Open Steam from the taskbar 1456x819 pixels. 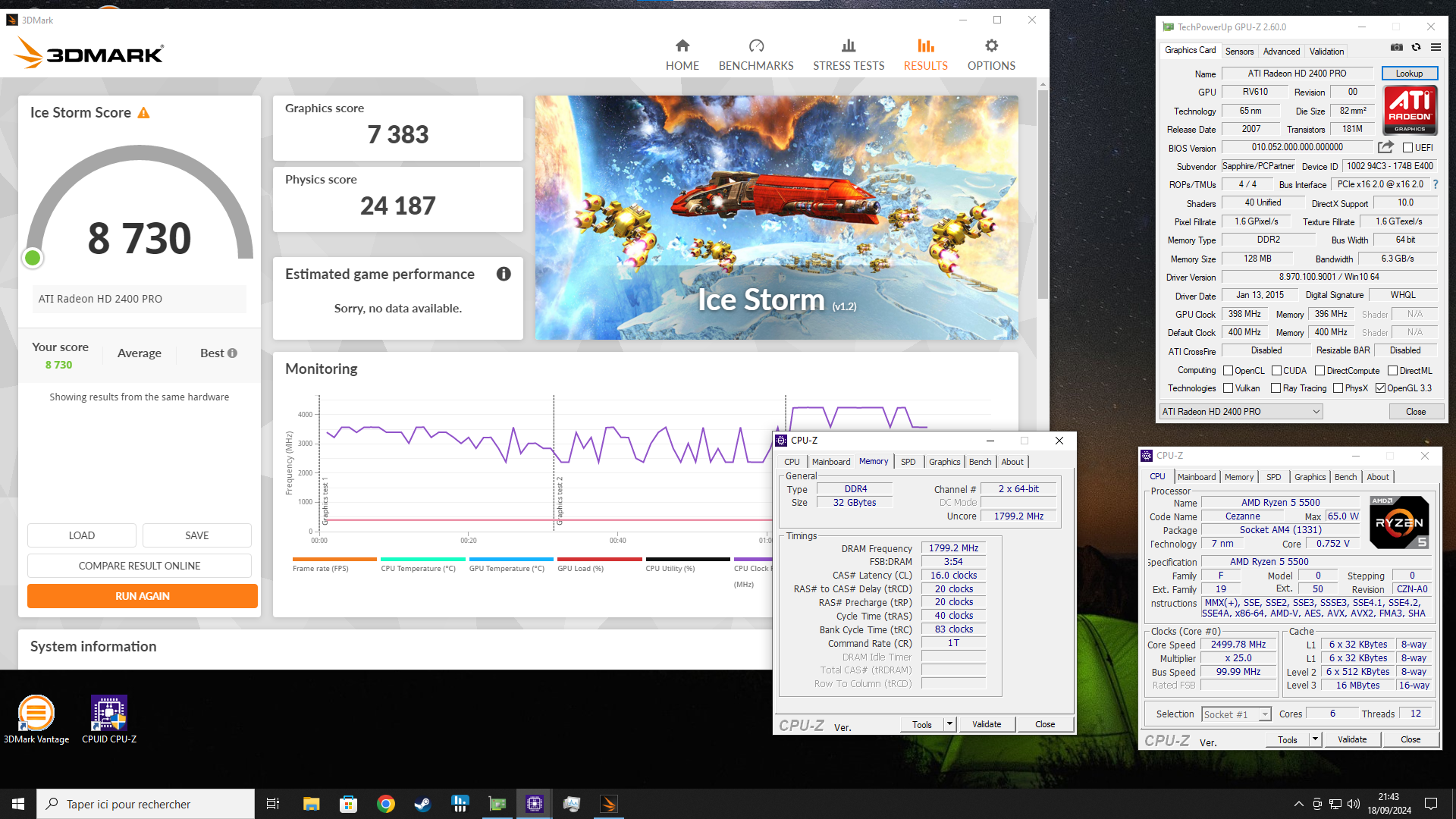coord(422,804)
